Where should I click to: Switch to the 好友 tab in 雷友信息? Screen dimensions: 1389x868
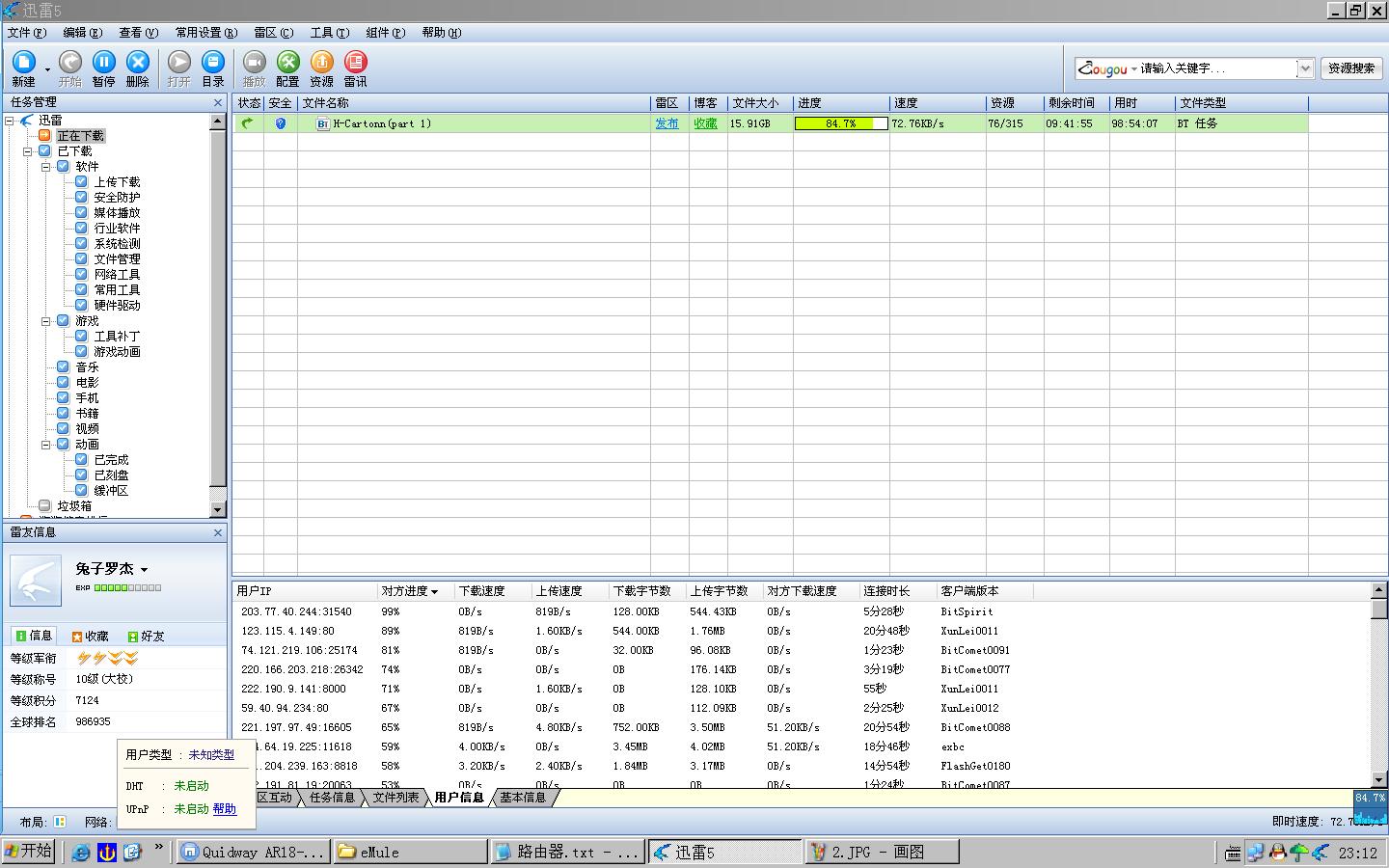tap(146, 636)
